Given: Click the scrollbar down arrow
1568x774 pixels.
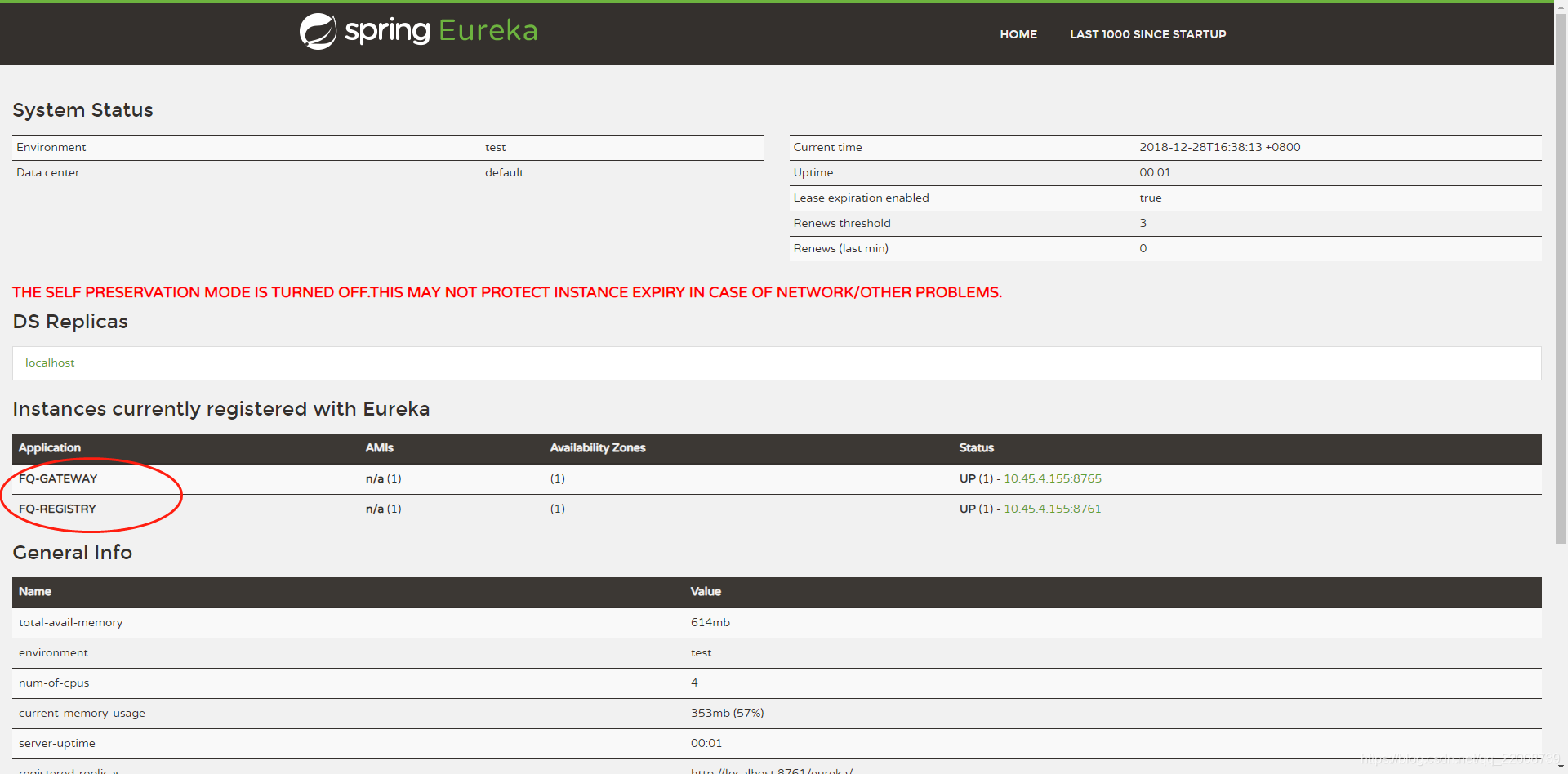Looking at the screenshot, I should (1561, 767).
